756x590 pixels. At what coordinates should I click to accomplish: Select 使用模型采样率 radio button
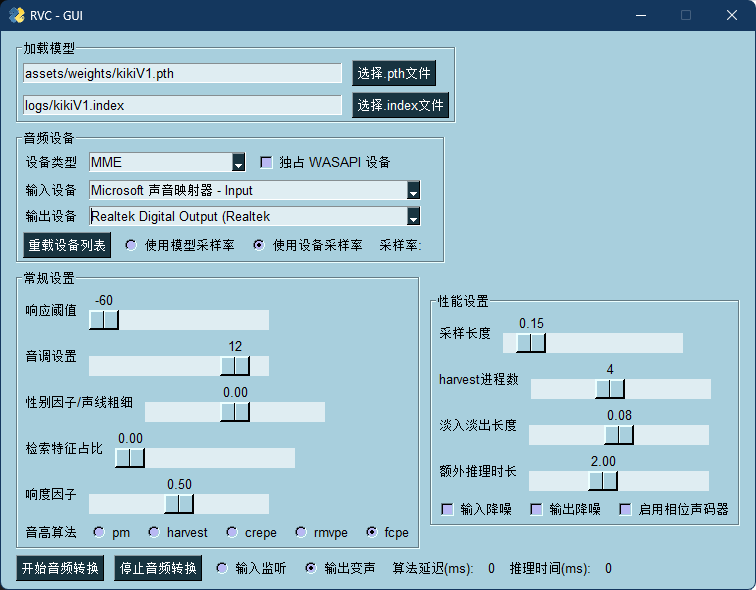[131, 245]
